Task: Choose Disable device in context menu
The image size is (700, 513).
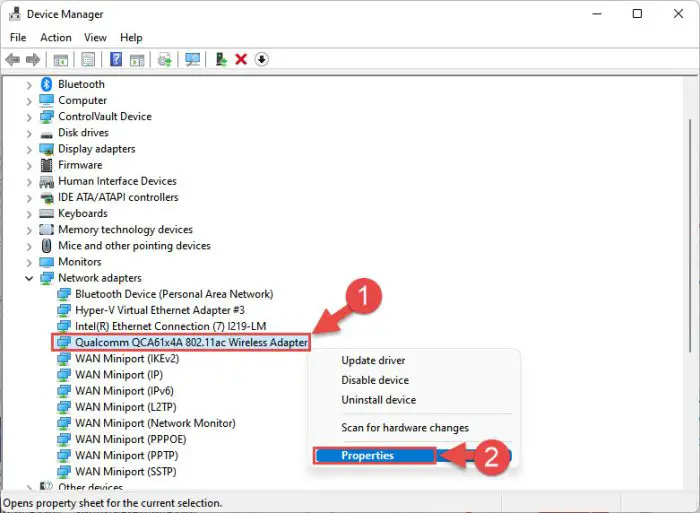Action: coord(375,380)
